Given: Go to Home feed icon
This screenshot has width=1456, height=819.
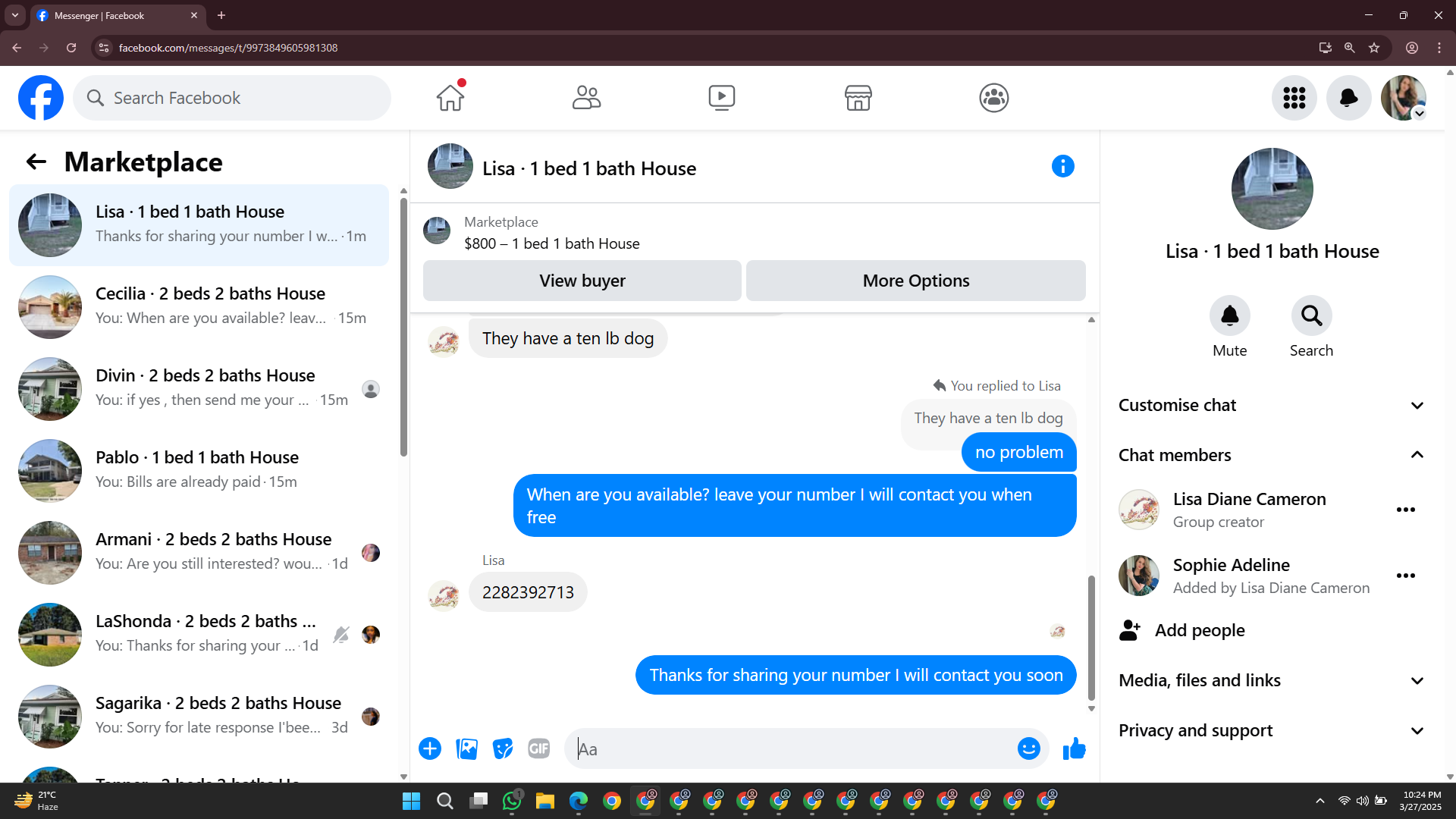Looking at the screenshot, I should 450,97.
